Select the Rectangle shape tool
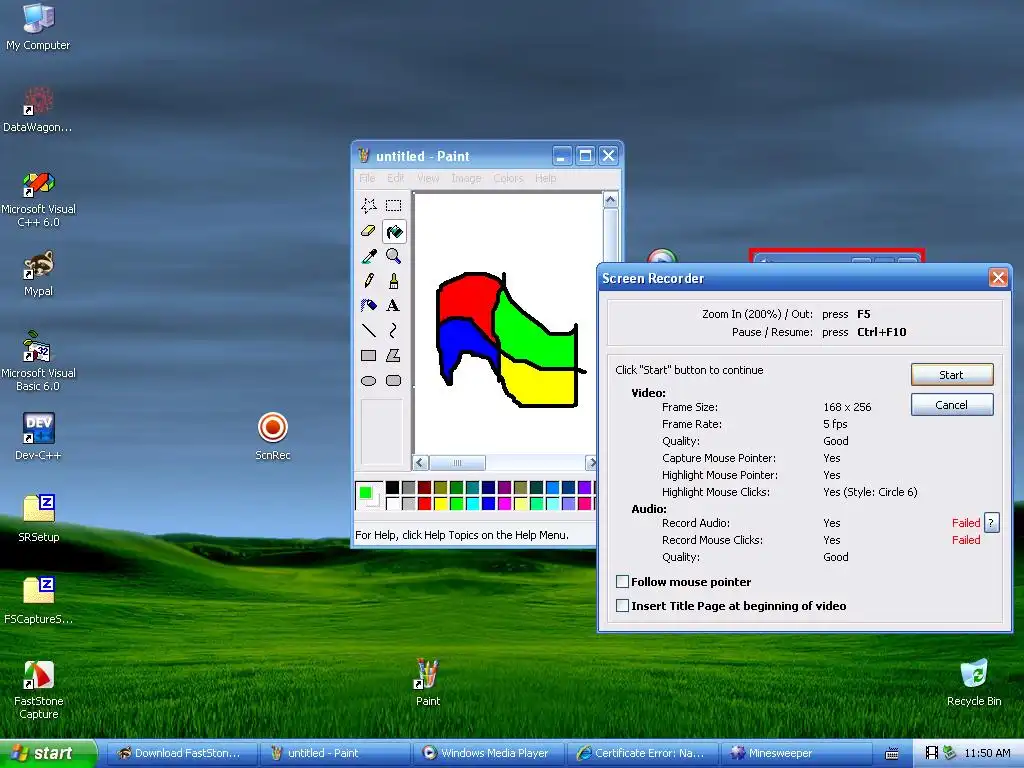Viewport: 1024px width, 768px height. coord(368,356)
